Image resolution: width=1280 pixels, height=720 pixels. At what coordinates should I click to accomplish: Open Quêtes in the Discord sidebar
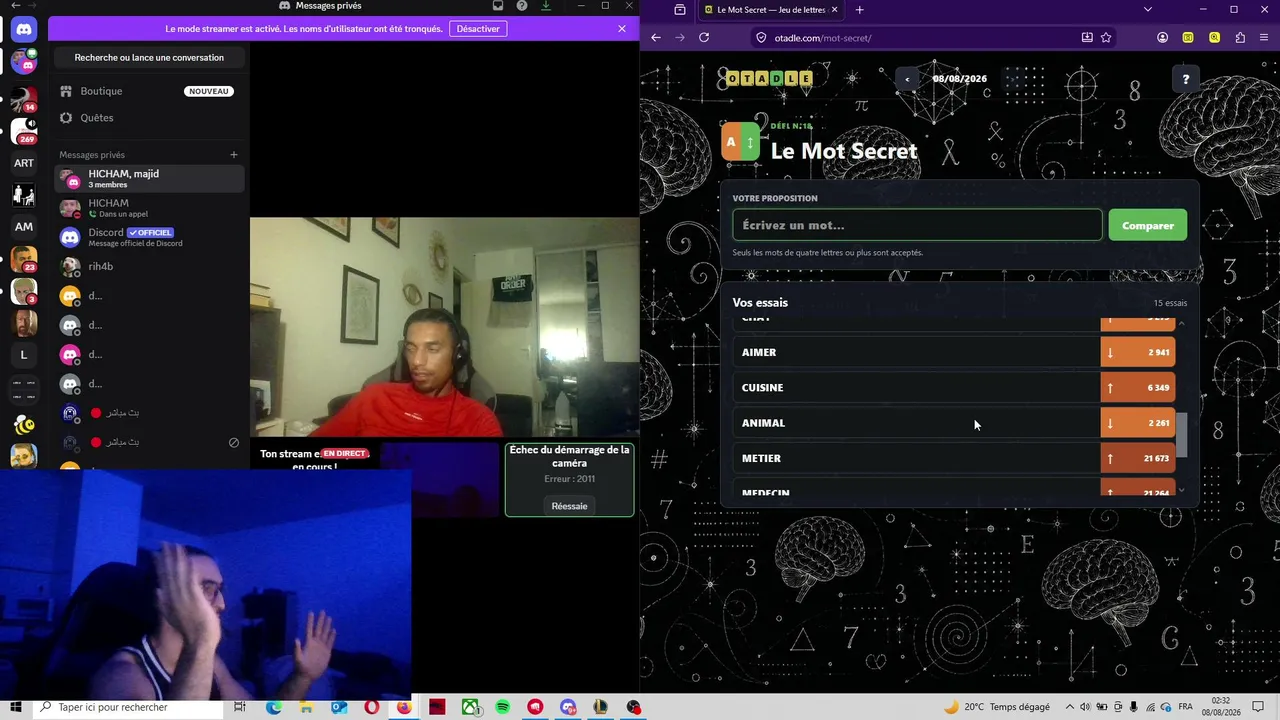[x=149, y=118]
